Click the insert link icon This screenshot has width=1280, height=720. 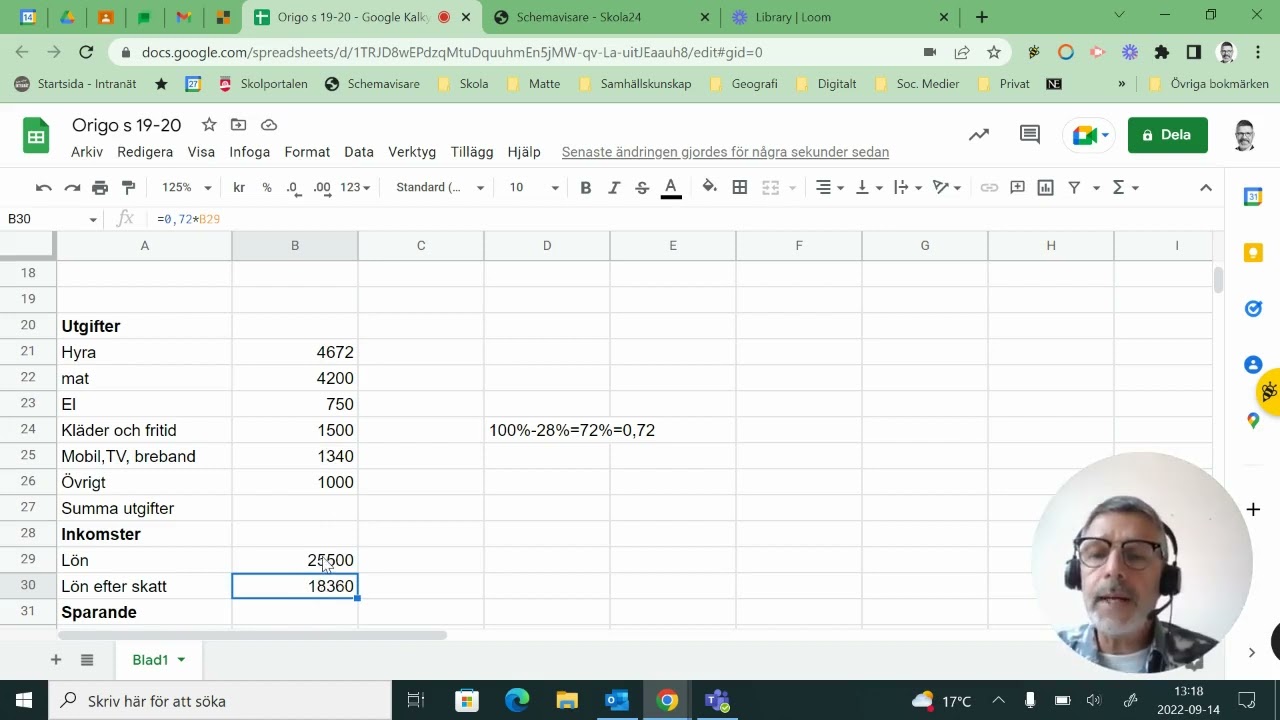pos(989,187)
